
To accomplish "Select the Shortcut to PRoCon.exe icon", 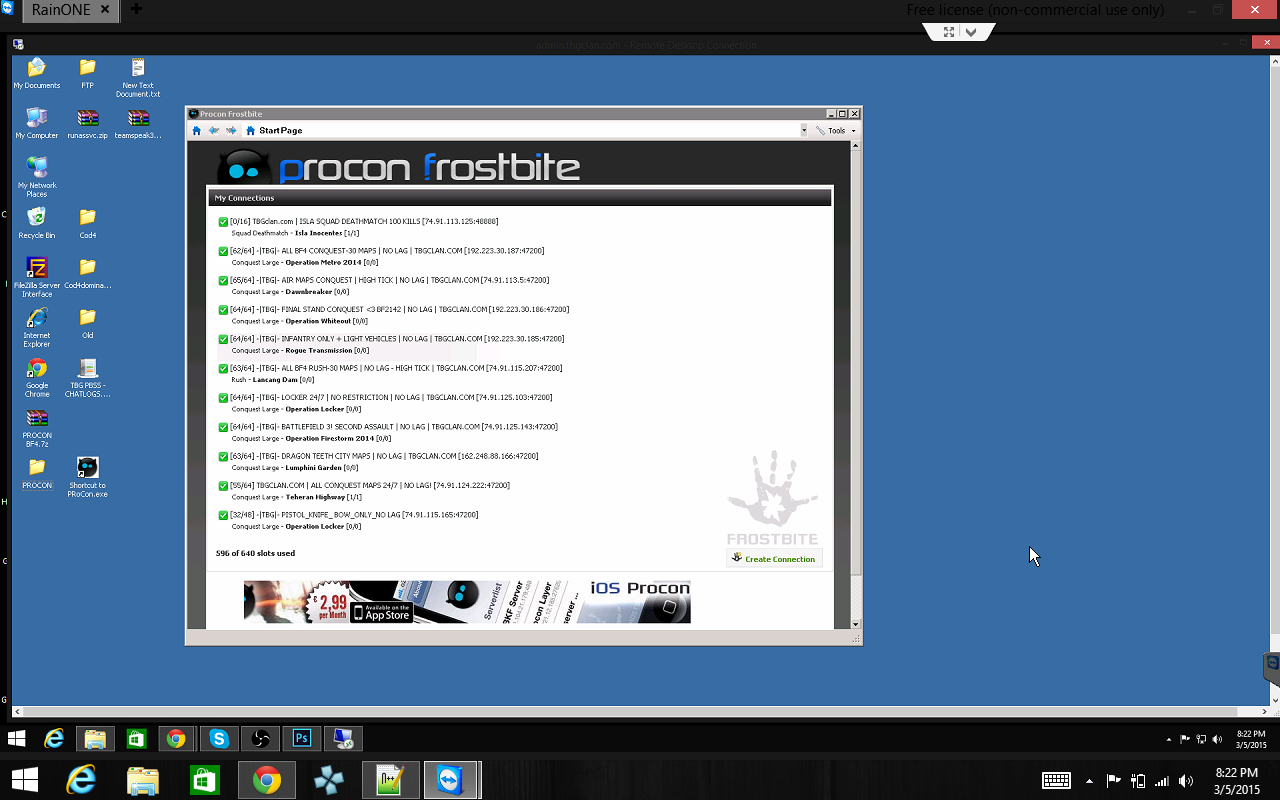I will 87,477.
